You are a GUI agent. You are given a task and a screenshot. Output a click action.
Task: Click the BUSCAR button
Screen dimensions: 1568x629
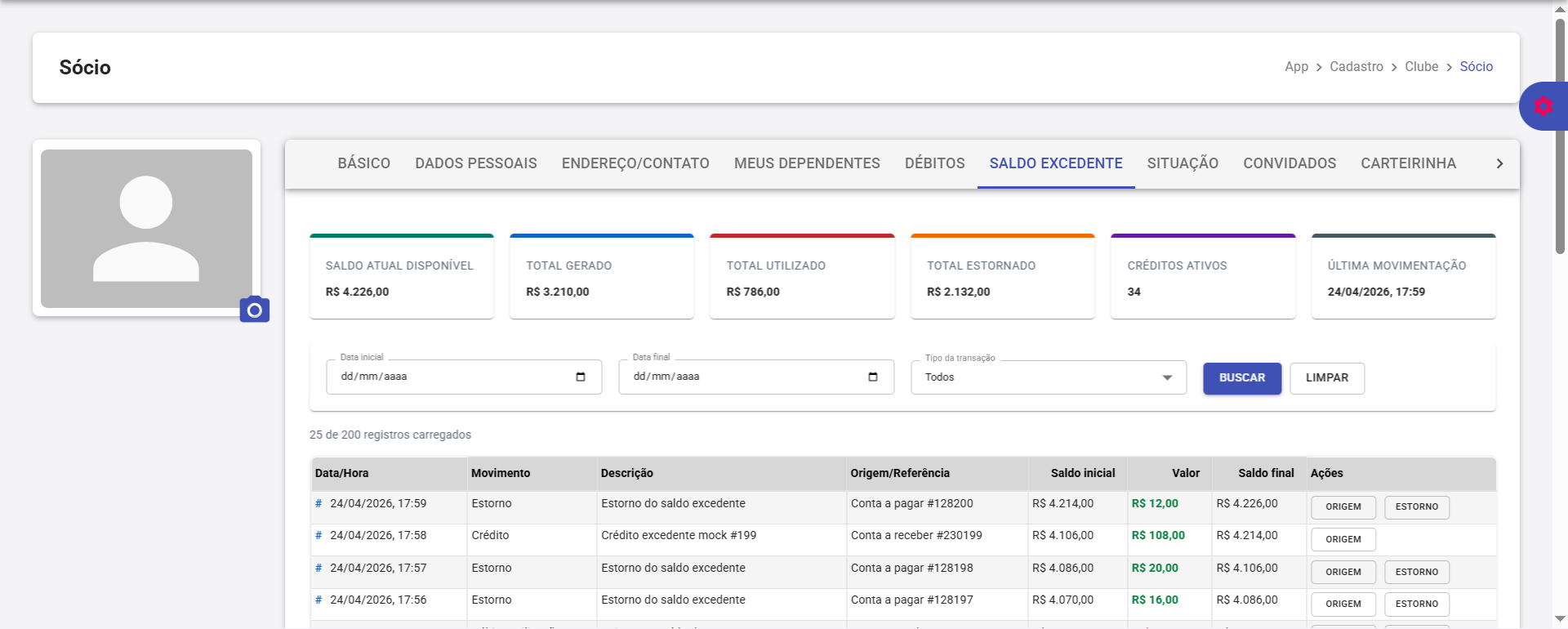pyautogui.click(x=1242, y=378)
